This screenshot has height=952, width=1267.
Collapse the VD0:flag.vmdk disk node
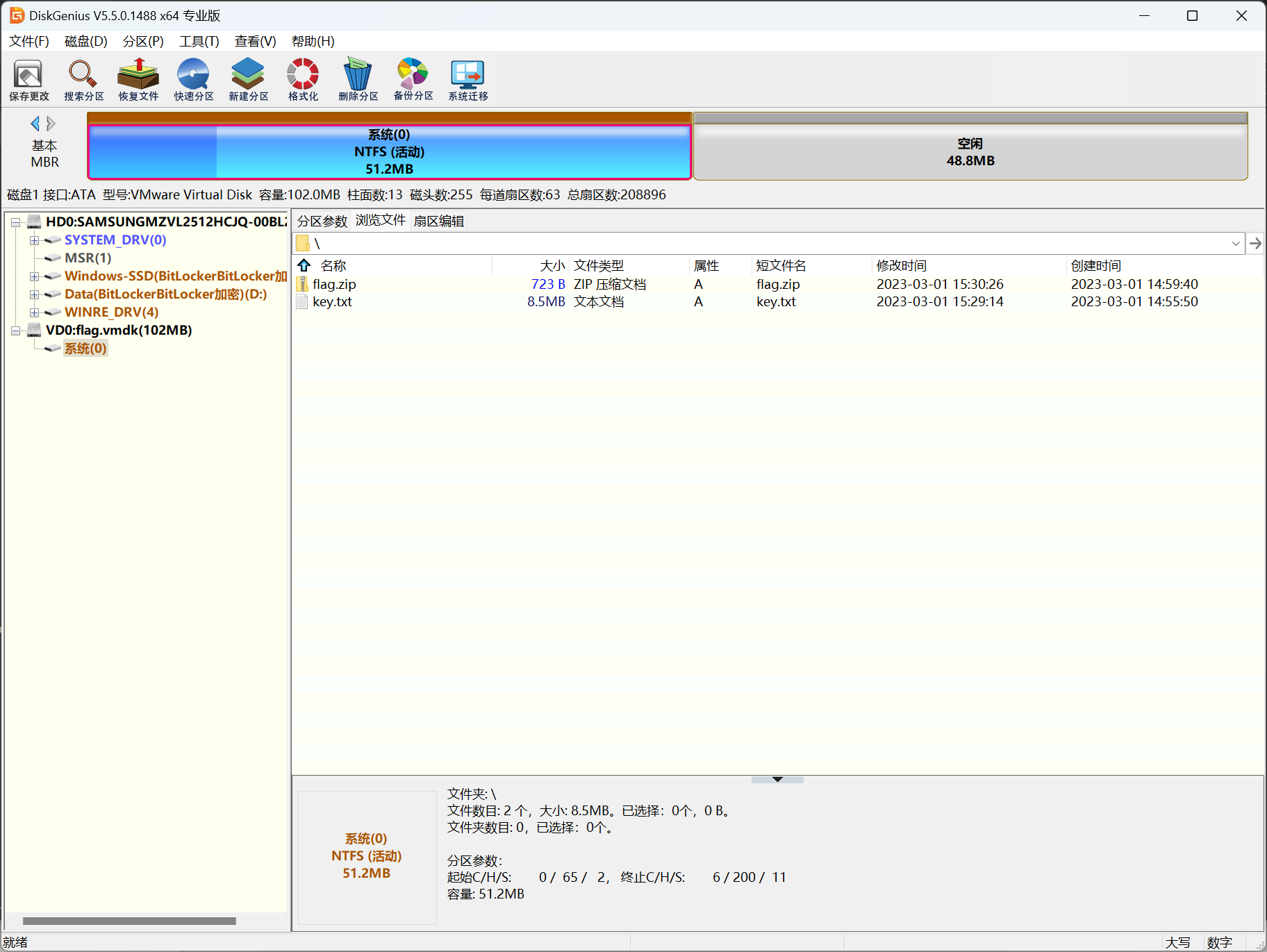15,331
